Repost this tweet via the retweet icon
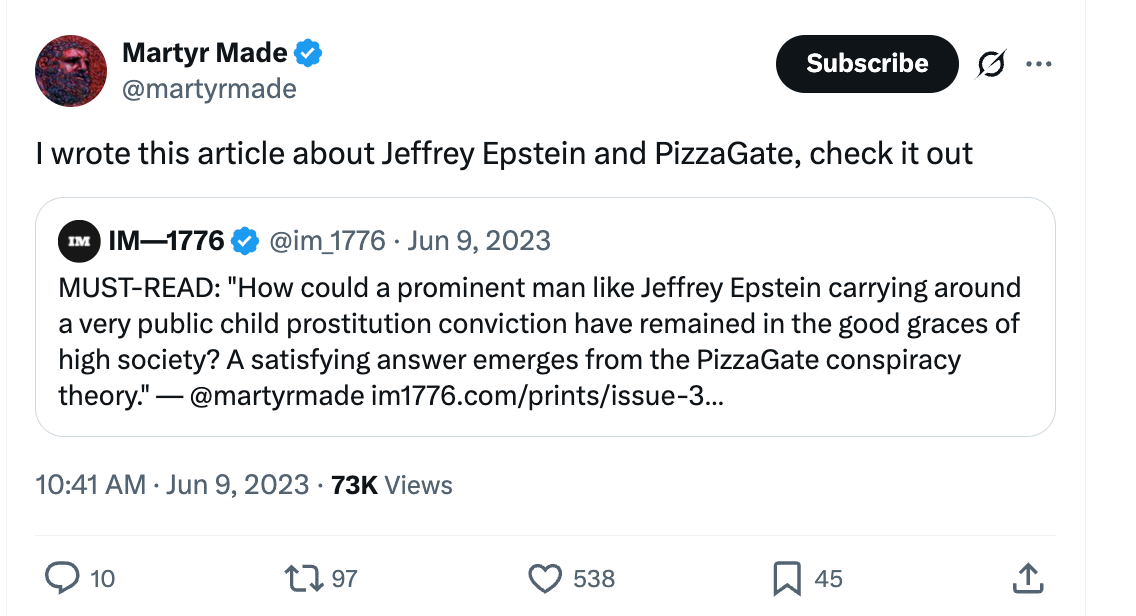Image resolution: width=1136 pixels, height=616 pixels. (301, 577)
